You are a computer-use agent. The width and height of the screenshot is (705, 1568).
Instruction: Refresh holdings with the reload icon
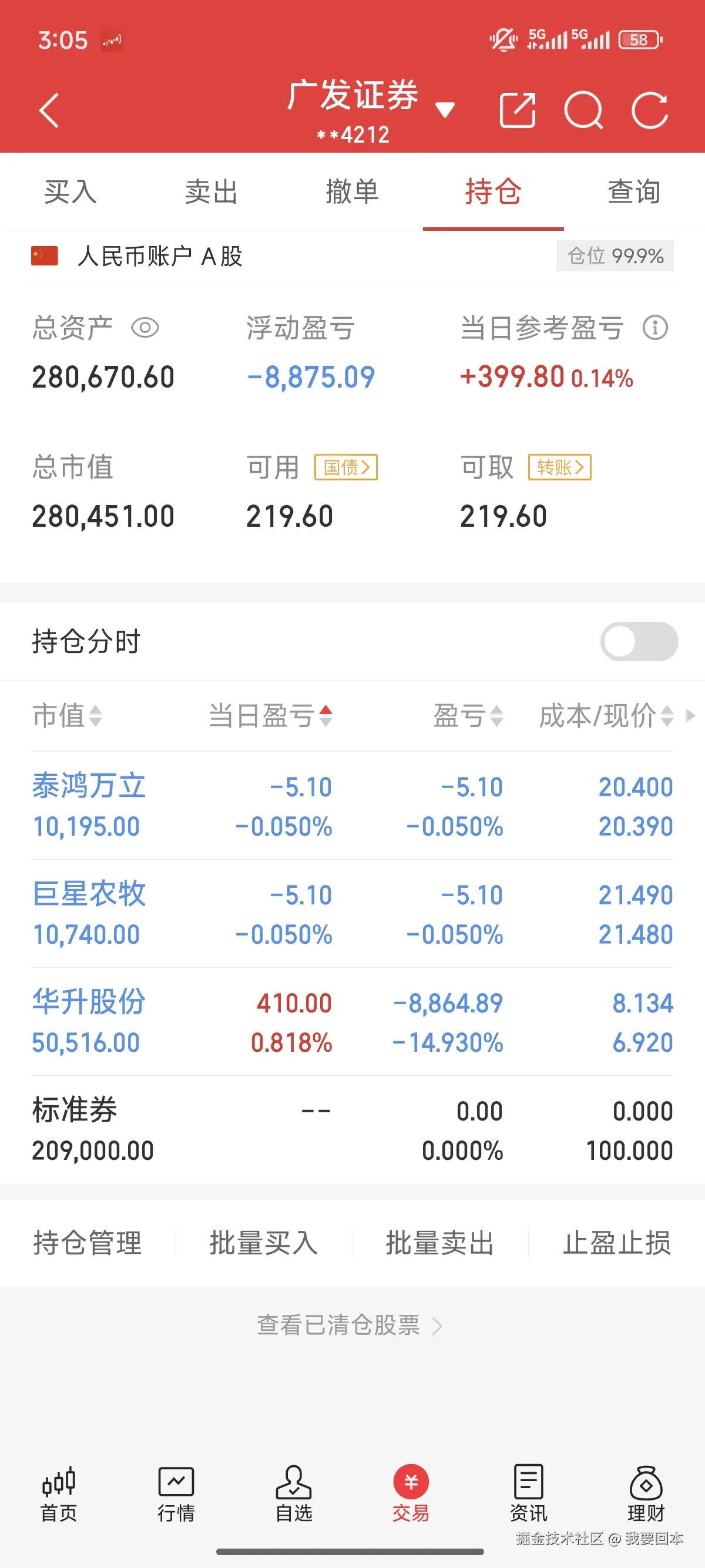click(650, 110)
